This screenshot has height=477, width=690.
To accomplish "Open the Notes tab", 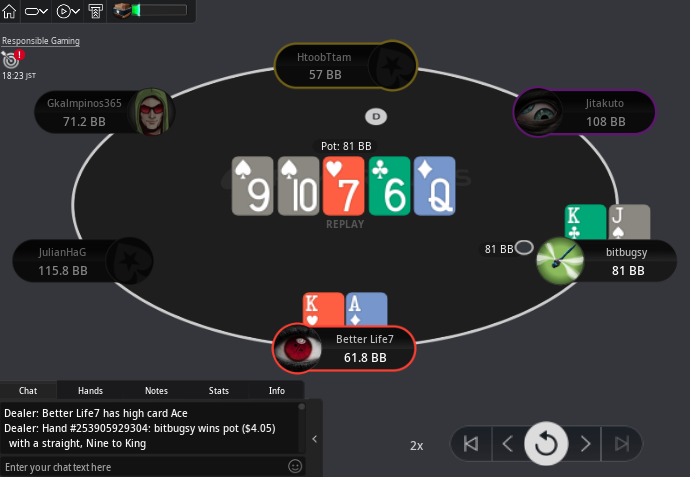I will (x=156, y=391).
